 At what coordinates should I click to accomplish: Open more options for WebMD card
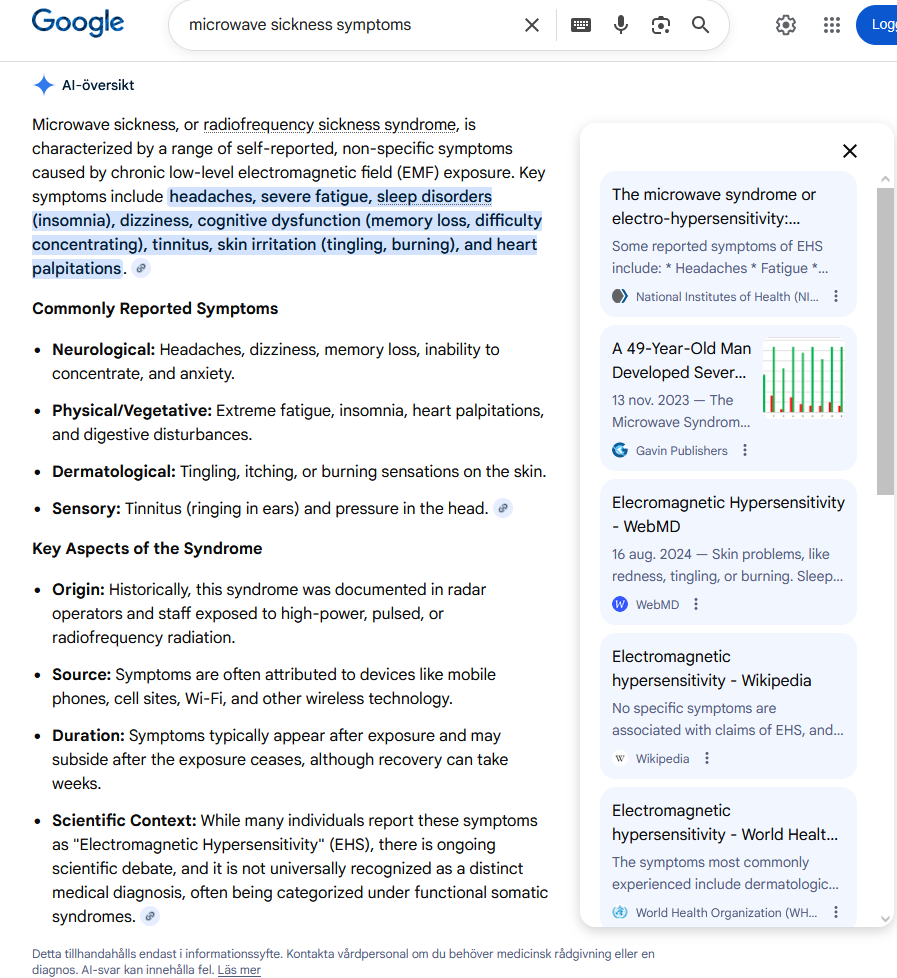pos(696,604)
